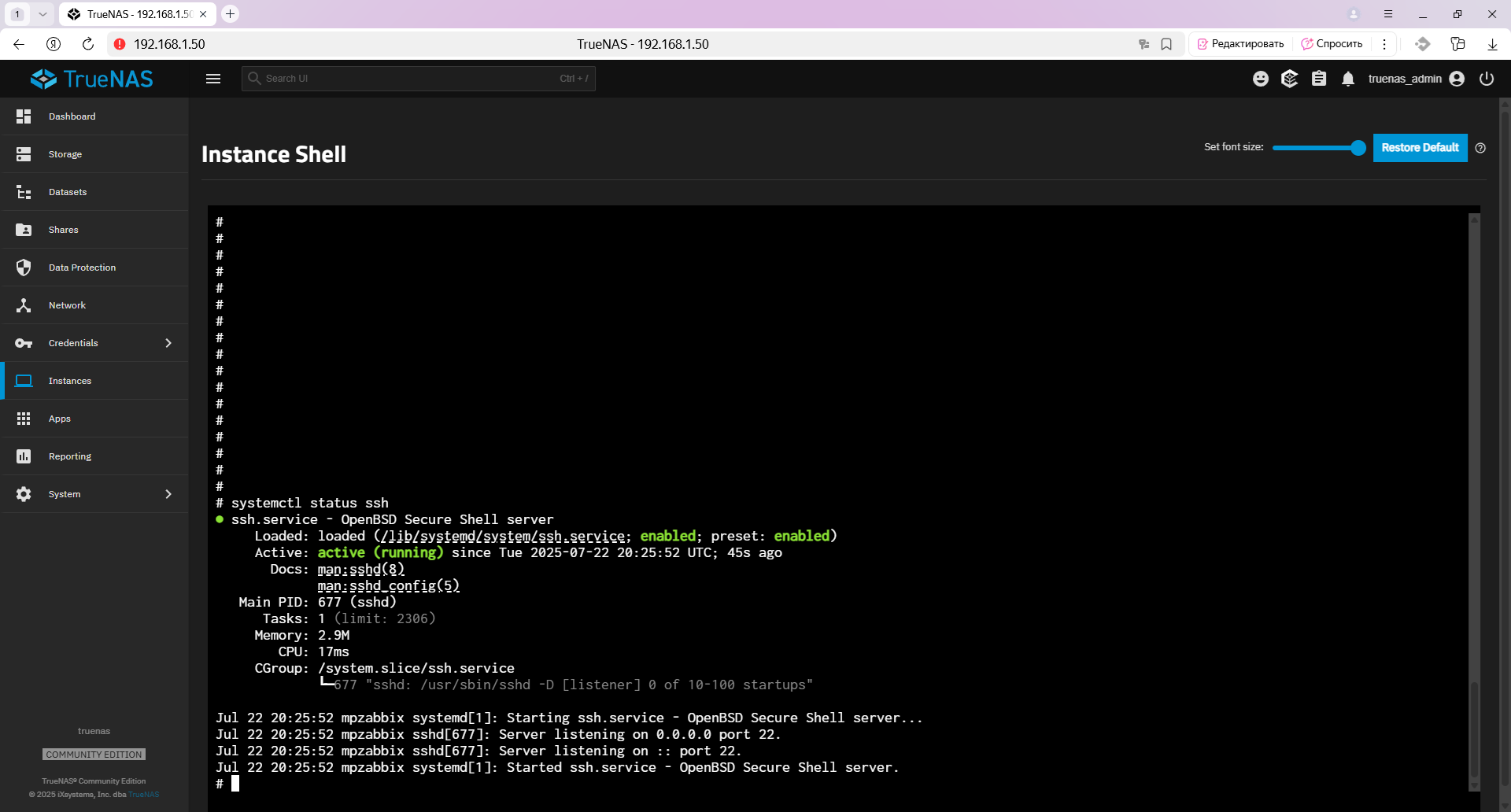
Task: Navigate to Data Protection
Action: click(94, 268)
